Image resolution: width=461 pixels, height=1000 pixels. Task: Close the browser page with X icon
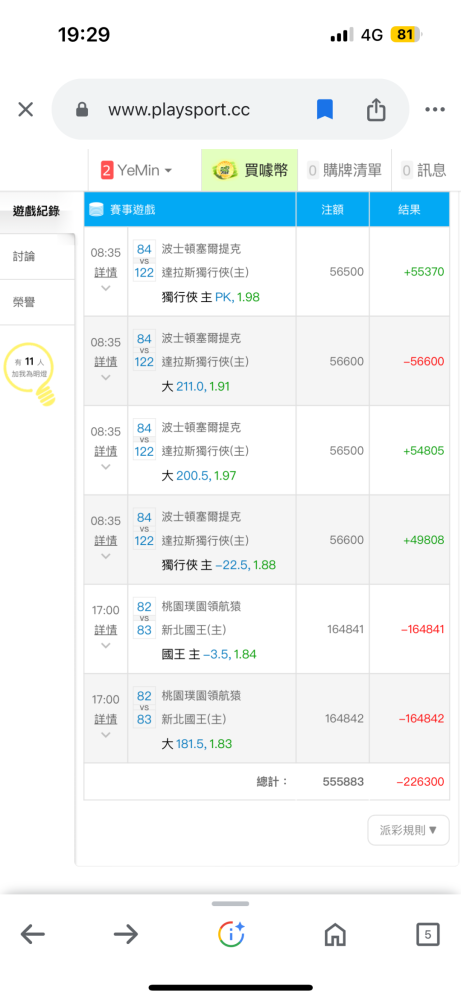pyautogui.click(x=26, y=110)
